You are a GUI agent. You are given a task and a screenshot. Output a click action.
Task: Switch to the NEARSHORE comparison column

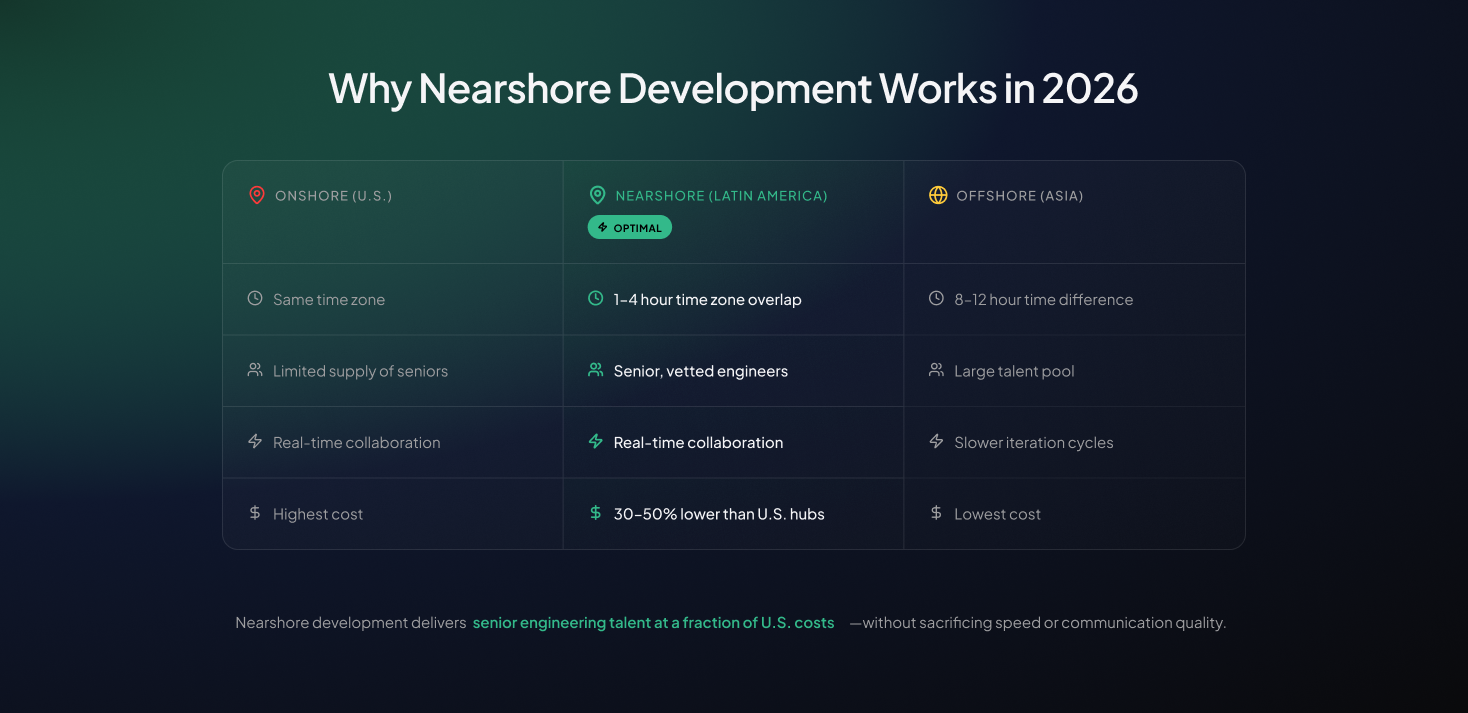tap(733, 211)
